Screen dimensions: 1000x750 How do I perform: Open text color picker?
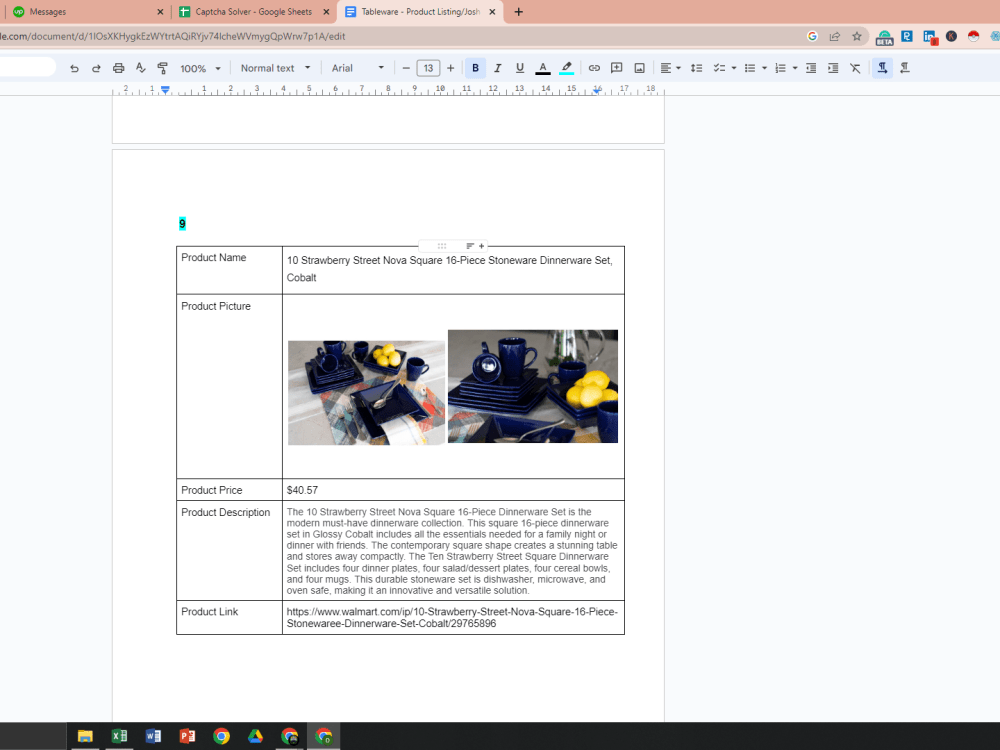pyautogui.click(x=543, y=68)
